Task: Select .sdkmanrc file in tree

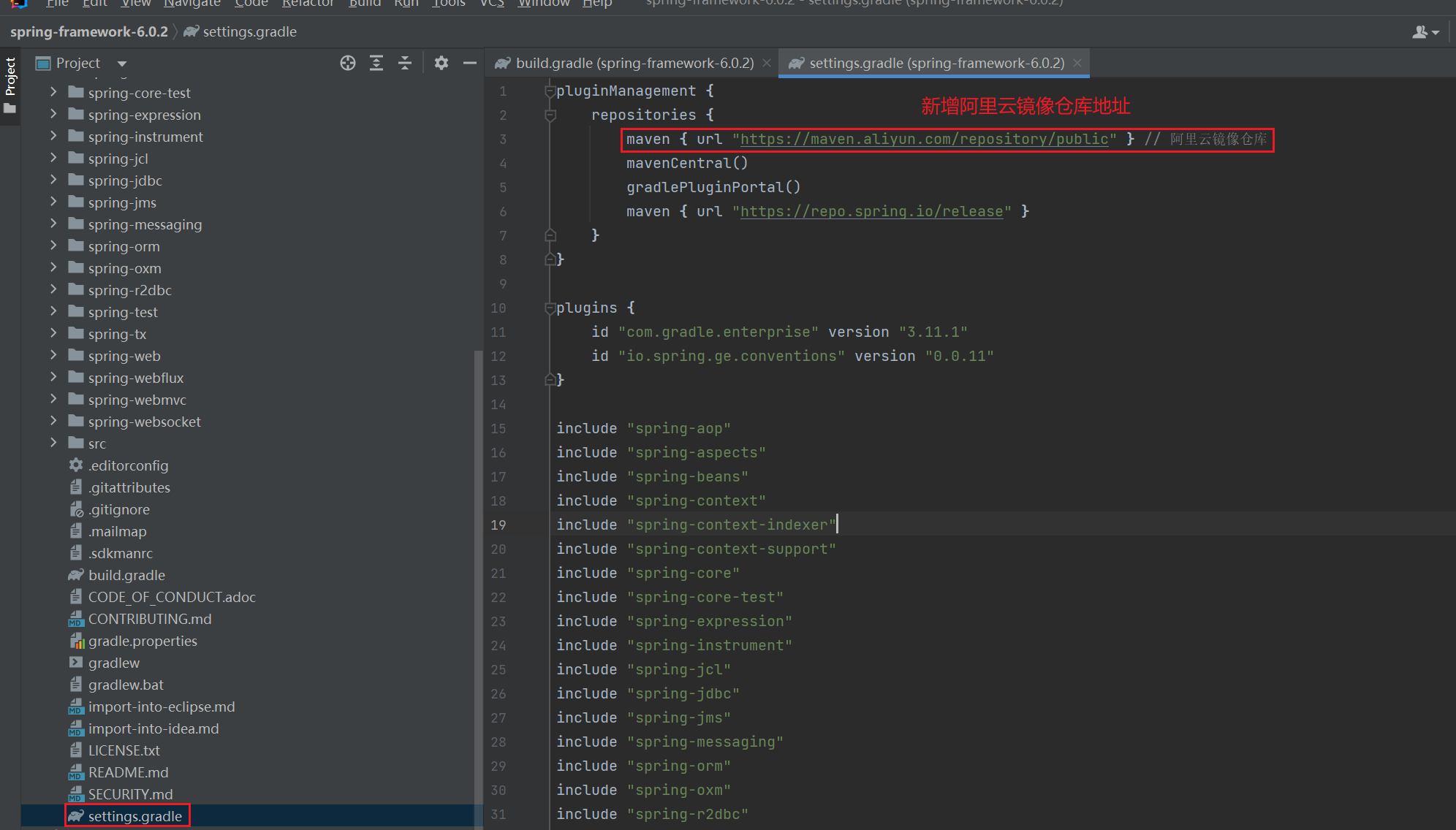Action: pos(121,553)
